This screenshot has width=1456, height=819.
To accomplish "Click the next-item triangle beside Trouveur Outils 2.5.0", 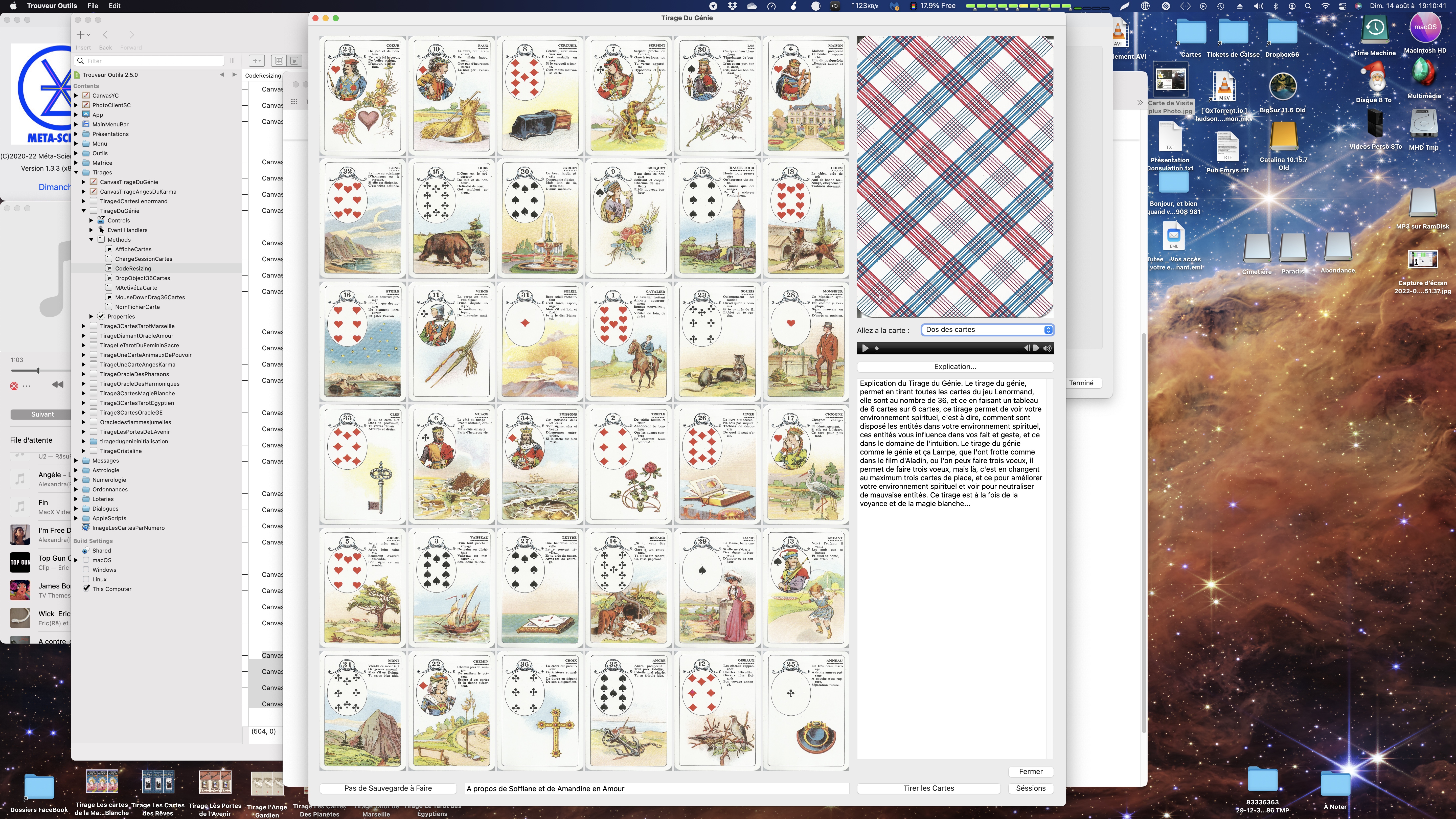I will [x=235, y=75].
